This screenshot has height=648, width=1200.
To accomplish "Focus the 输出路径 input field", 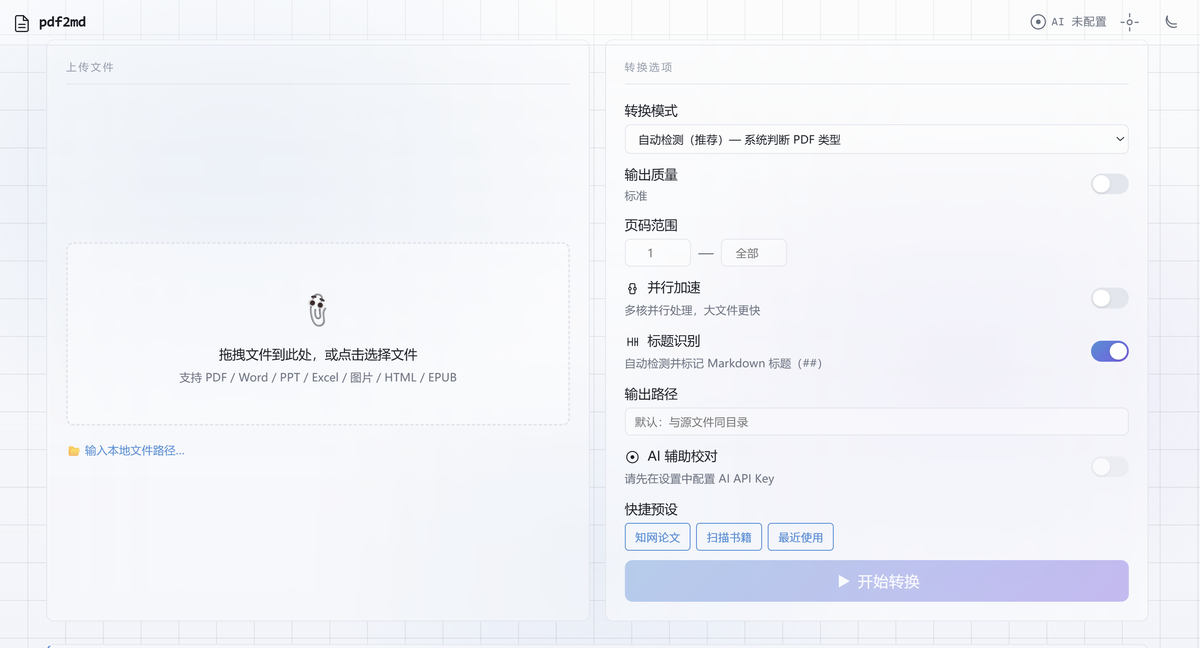I will click(x=877, y=422).
